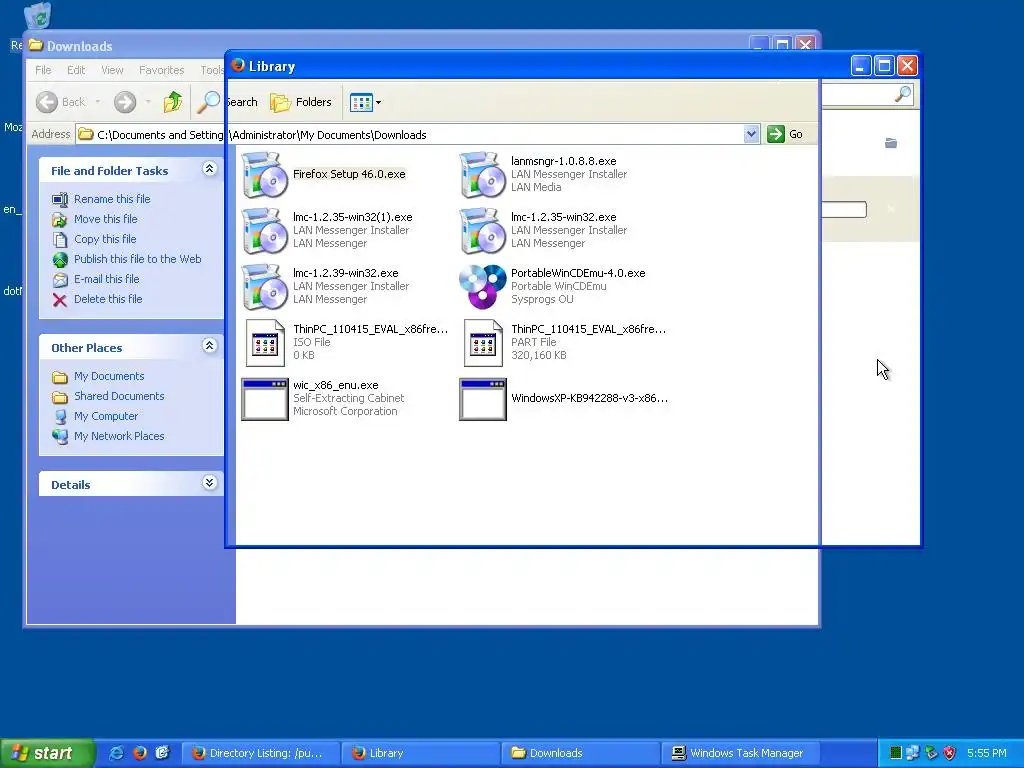Click Rename this file link
The image size is (1024, 768).
point(112,199)
